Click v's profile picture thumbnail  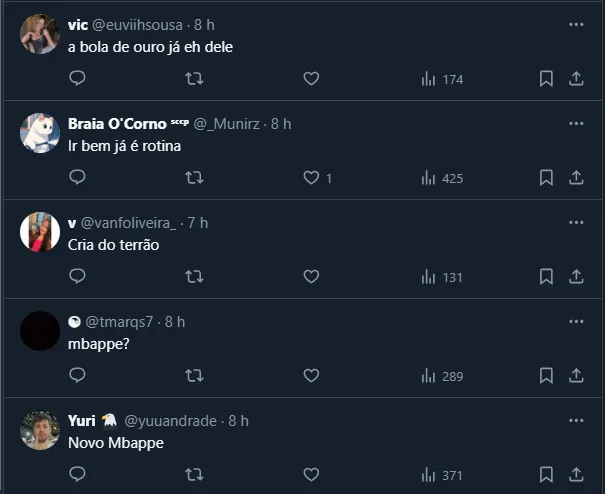(x=40, y=232)
